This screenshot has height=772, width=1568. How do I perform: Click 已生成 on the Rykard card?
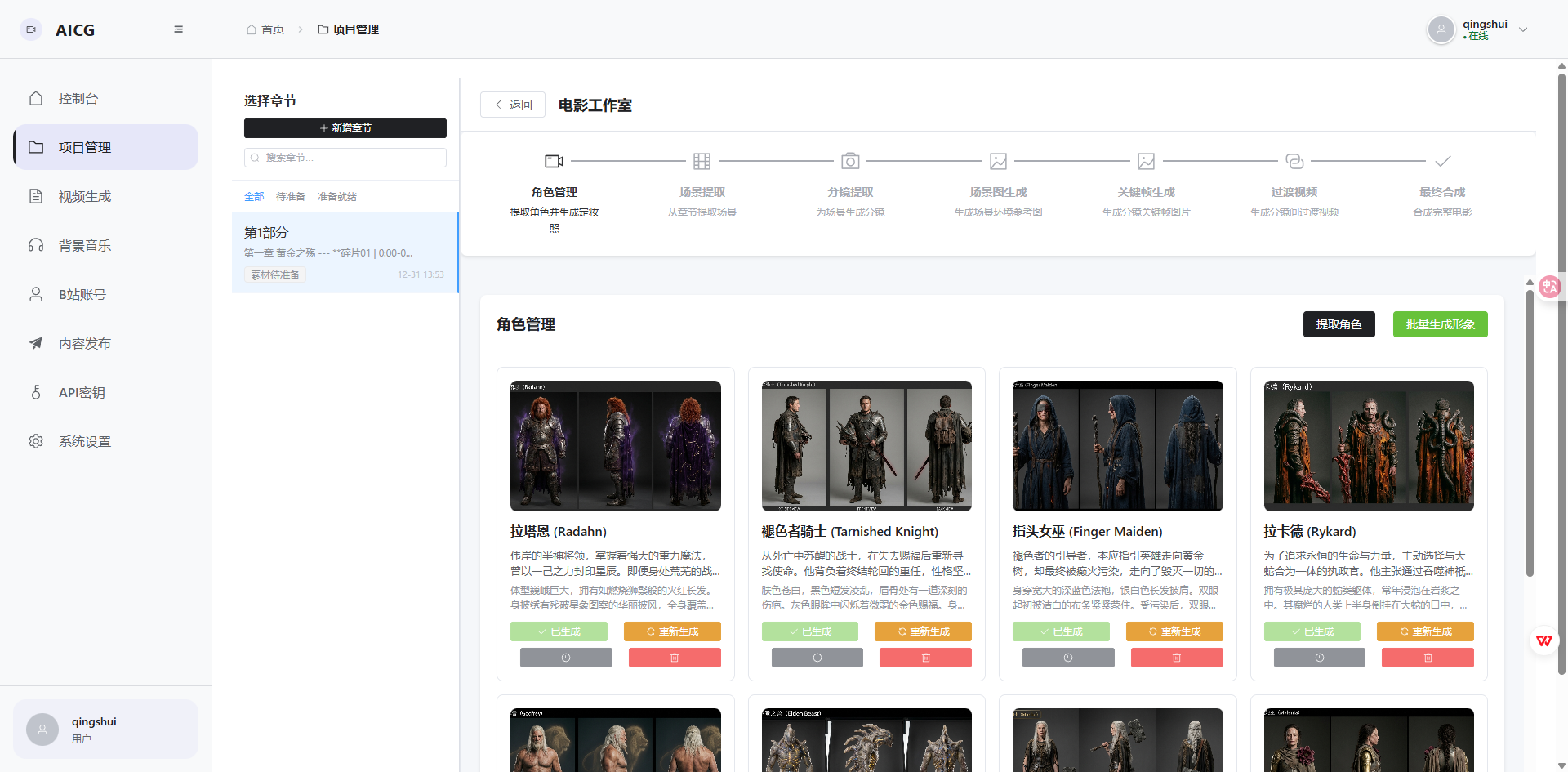pos(1312,631)
